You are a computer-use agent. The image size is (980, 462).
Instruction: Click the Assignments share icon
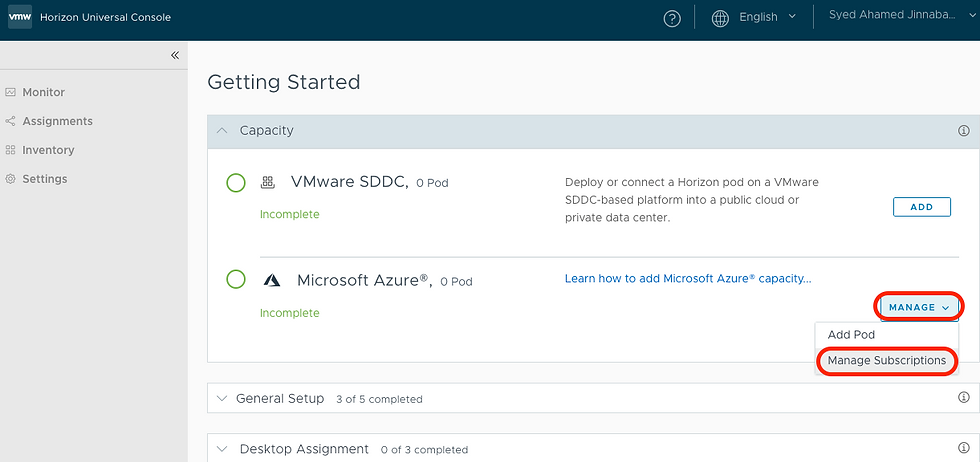[x=10, y=121]
